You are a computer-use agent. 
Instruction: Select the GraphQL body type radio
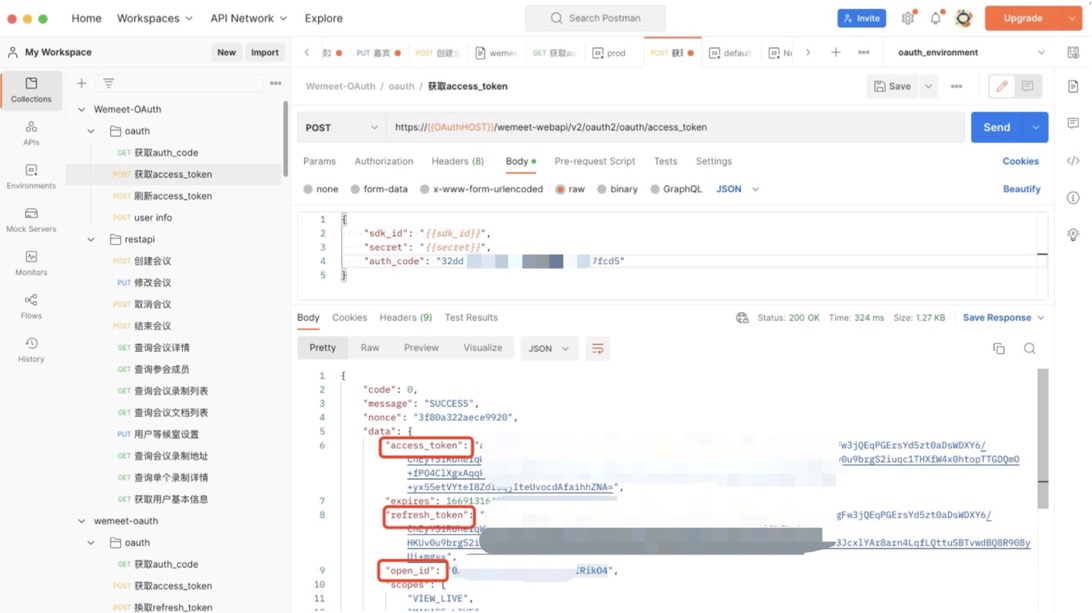[x=655, y=189]
